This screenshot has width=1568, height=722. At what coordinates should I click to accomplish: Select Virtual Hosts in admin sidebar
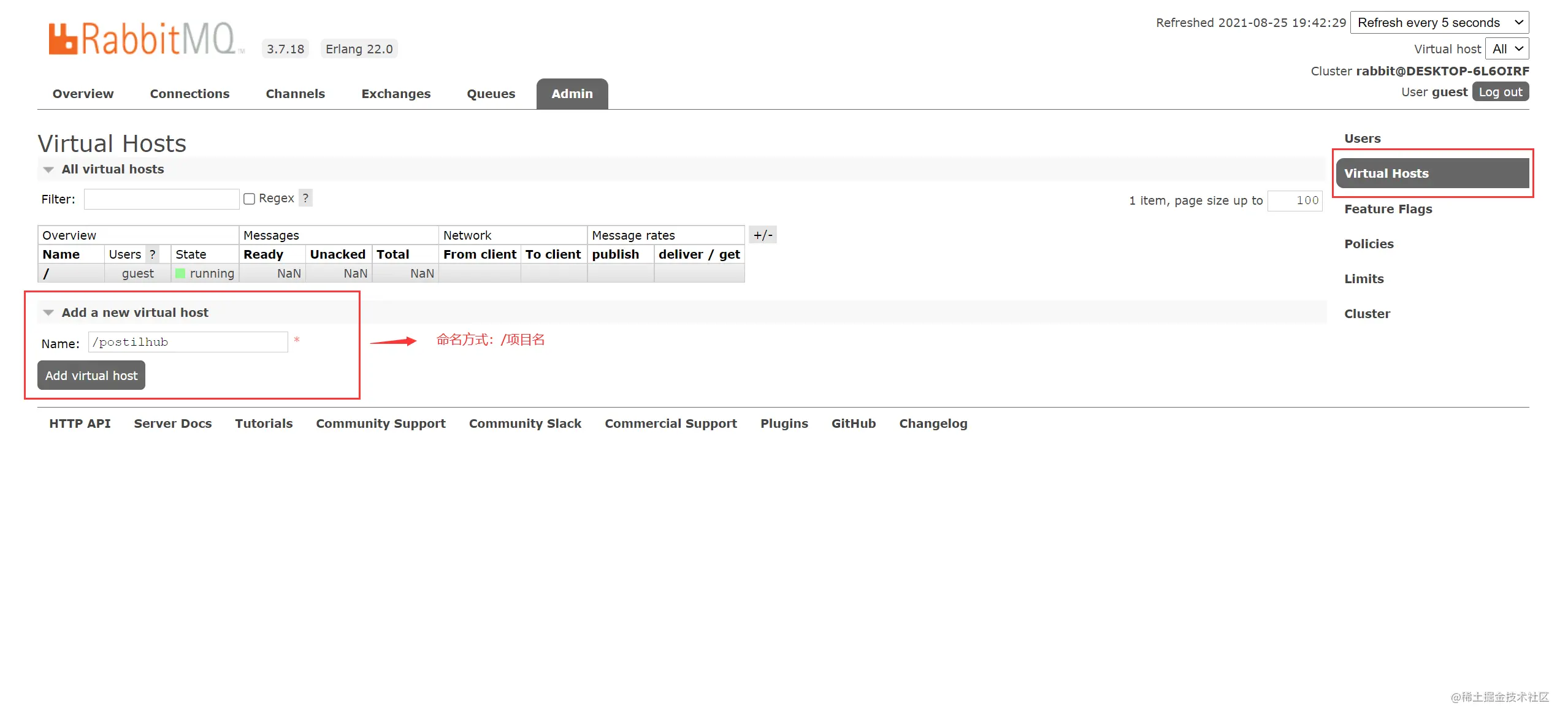1432,173
